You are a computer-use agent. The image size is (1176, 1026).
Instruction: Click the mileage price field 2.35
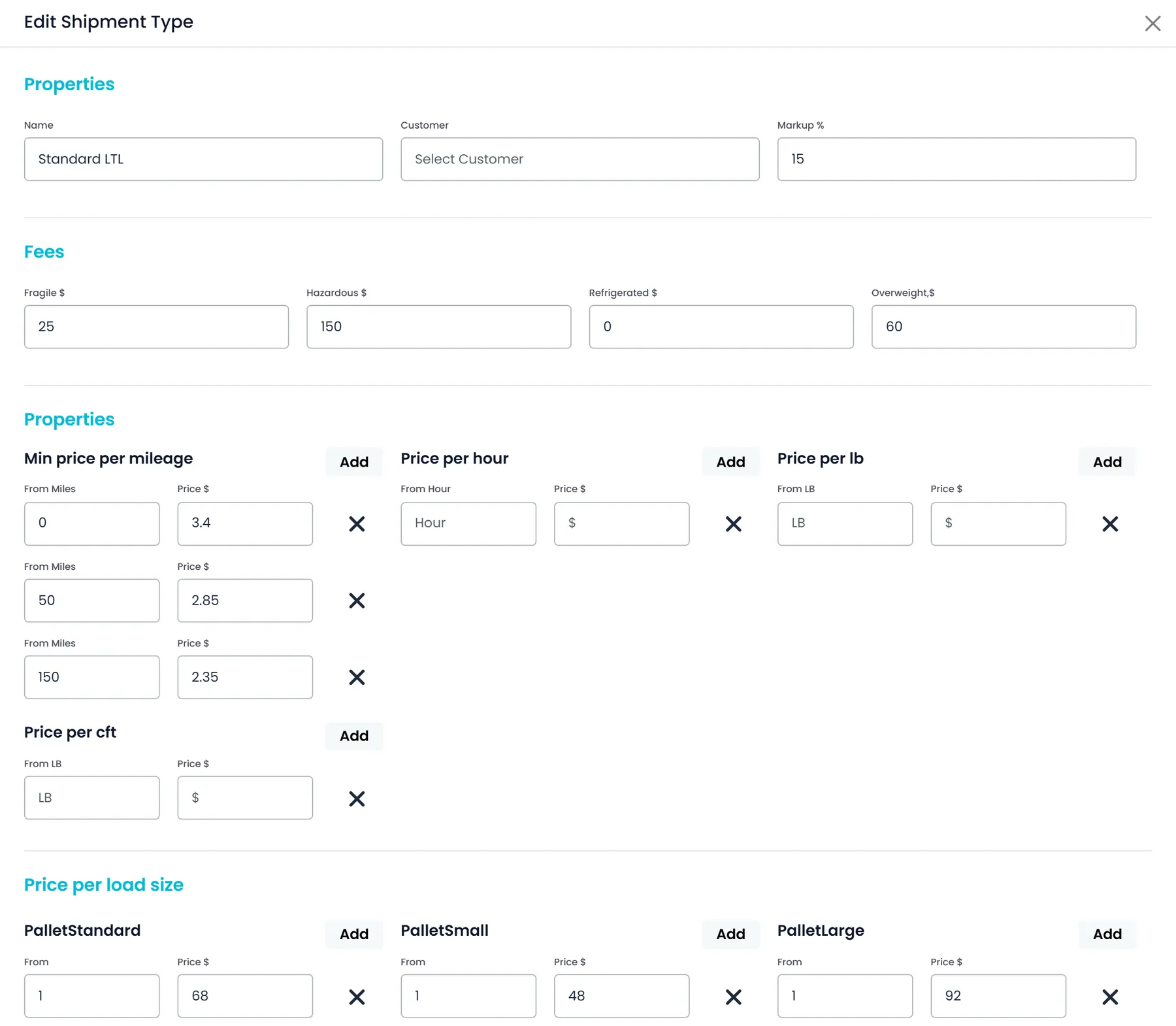coord(245,677)
